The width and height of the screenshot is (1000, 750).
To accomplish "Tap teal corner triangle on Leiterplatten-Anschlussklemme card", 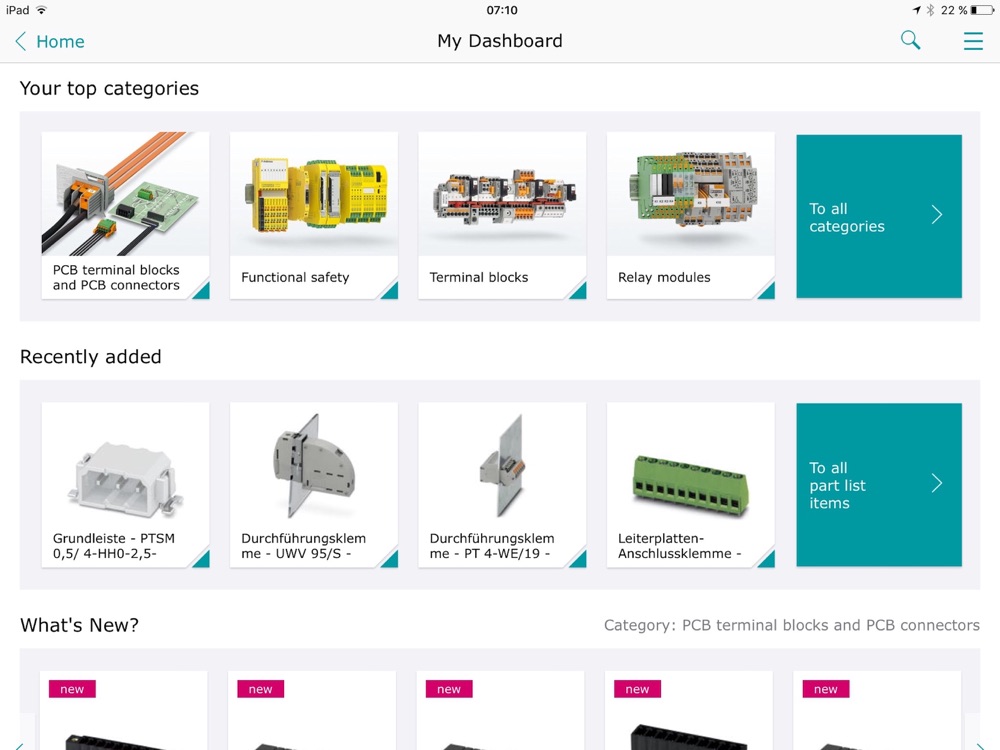I will 768,561.
